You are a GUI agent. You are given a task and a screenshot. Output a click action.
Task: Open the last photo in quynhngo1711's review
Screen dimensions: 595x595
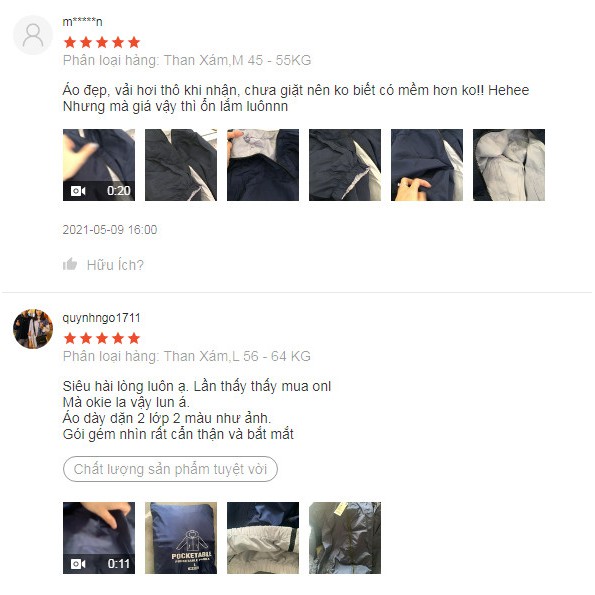click(x=345, y=538)
